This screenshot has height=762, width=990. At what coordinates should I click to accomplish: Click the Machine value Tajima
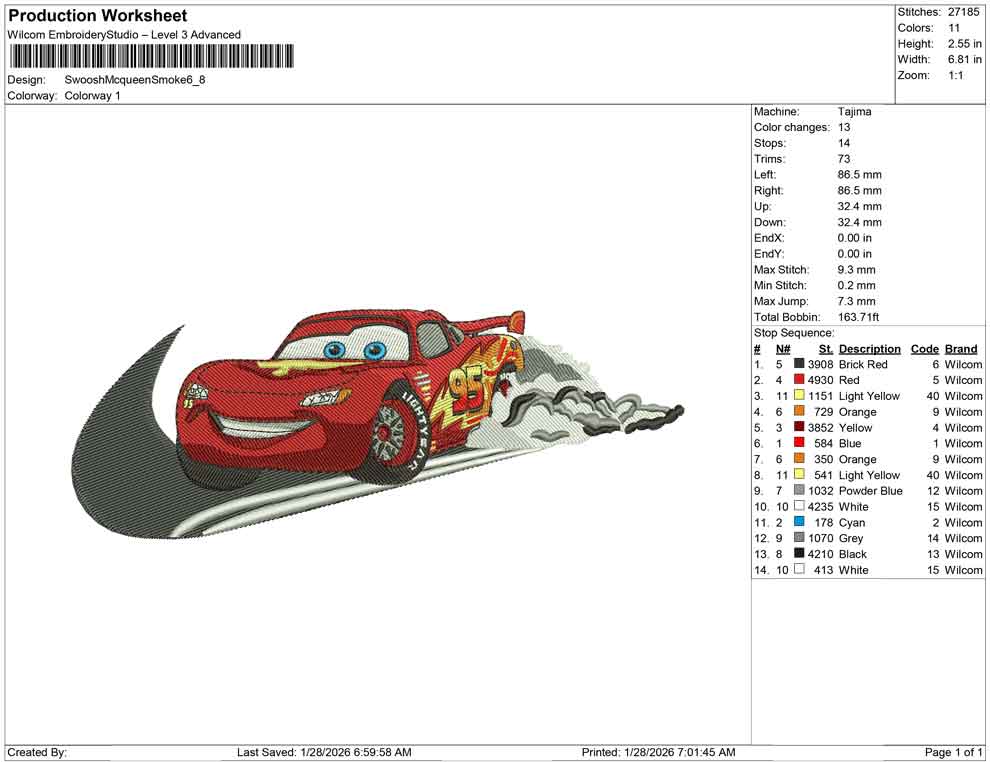click(855, 111)
